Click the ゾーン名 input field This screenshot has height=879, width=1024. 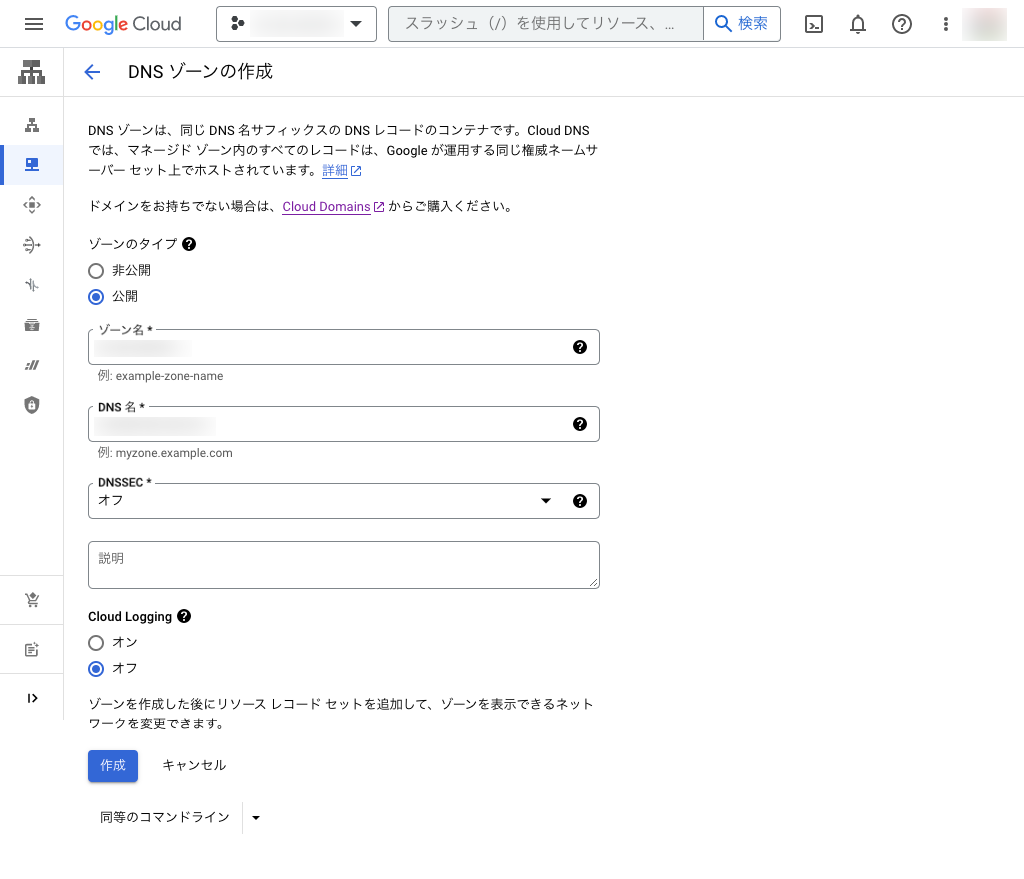tap(330, 348)
